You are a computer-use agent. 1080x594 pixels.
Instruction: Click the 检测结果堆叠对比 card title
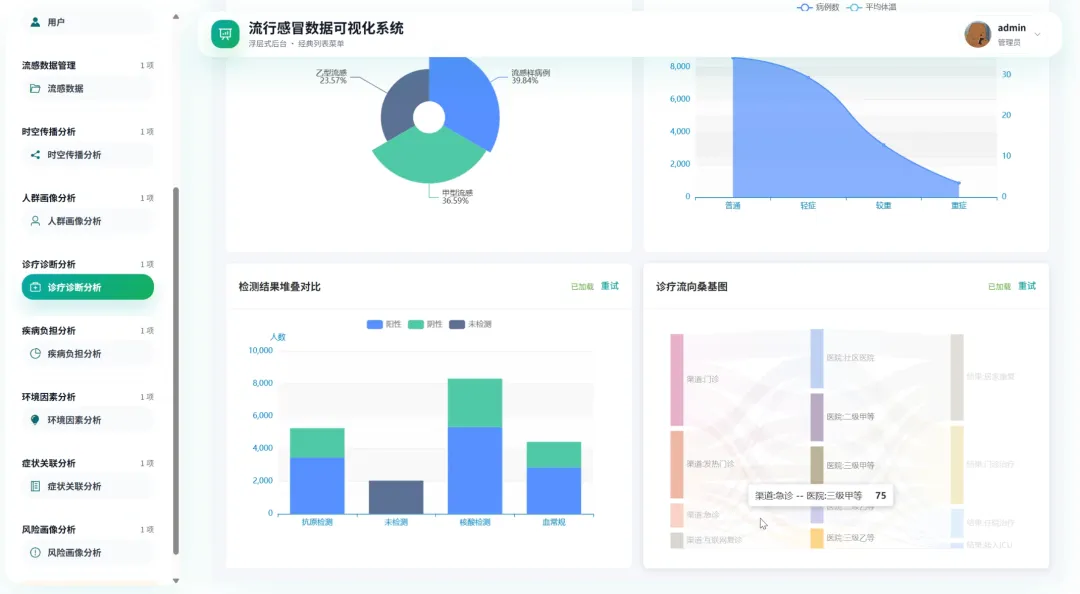pyautogui.click(x=279, y=287)
